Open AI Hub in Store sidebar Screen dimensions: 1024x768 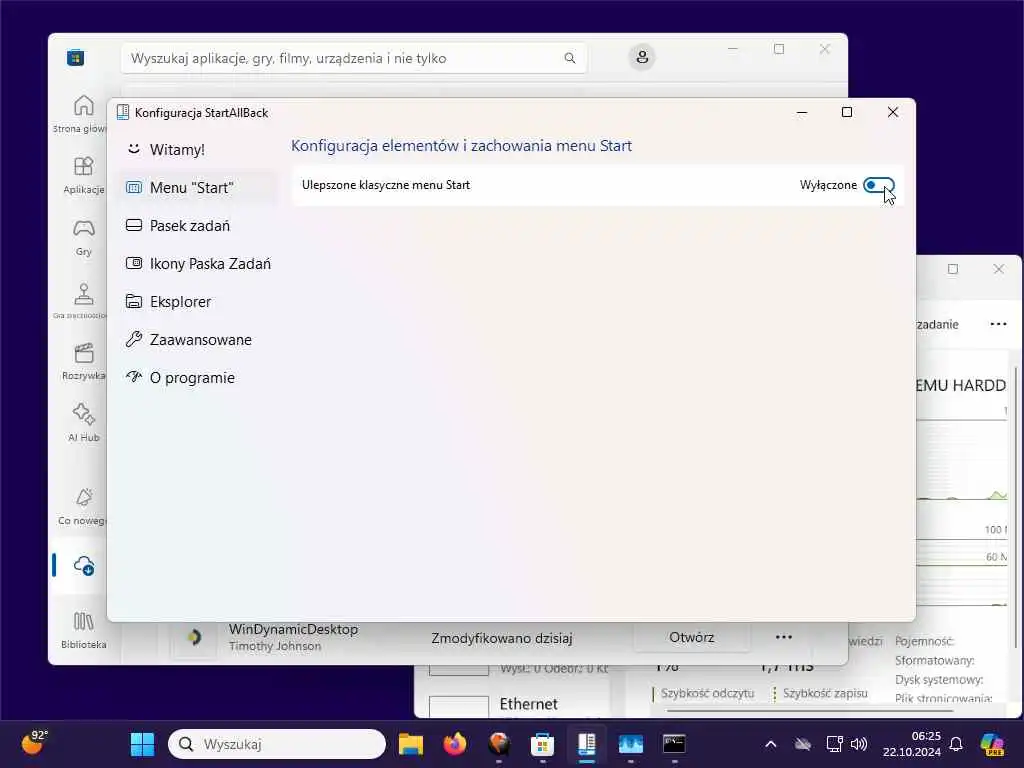click(x=84, y=423)
